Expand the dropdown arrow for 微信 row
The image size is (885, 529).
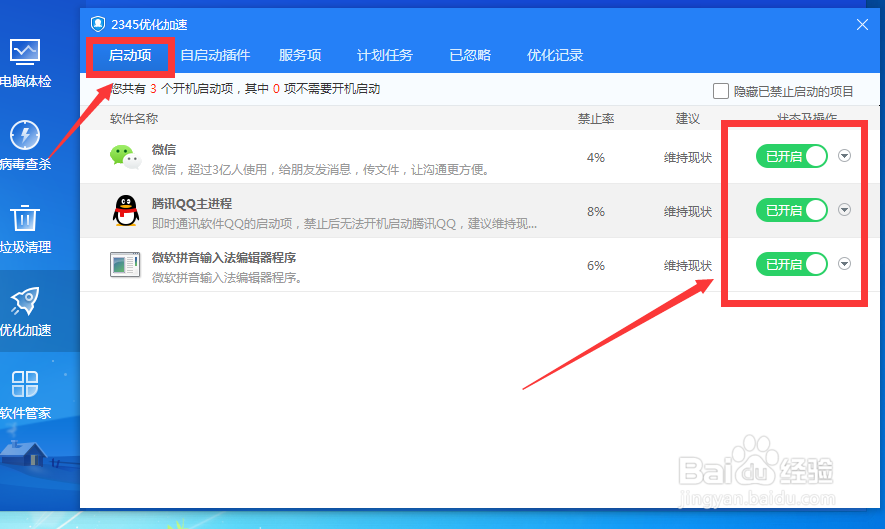pyautogui.click(x=844, y=156)
